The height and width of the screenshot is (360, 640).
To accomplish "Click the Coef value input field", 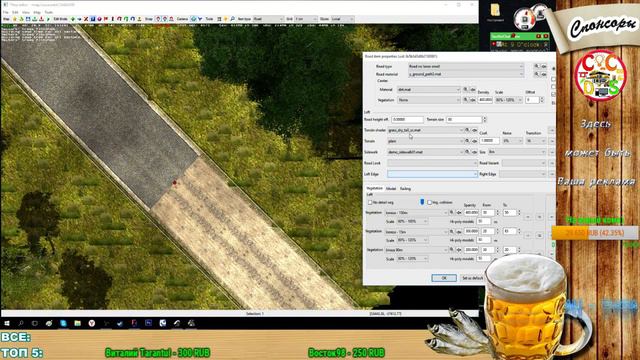I will [x=489, y=141].
